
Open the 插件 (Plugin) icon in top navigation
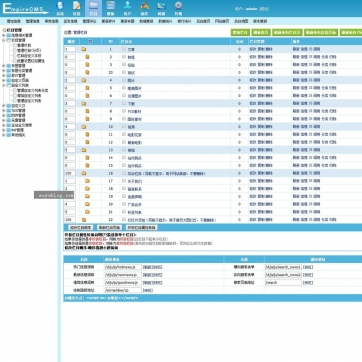[144, 8]
